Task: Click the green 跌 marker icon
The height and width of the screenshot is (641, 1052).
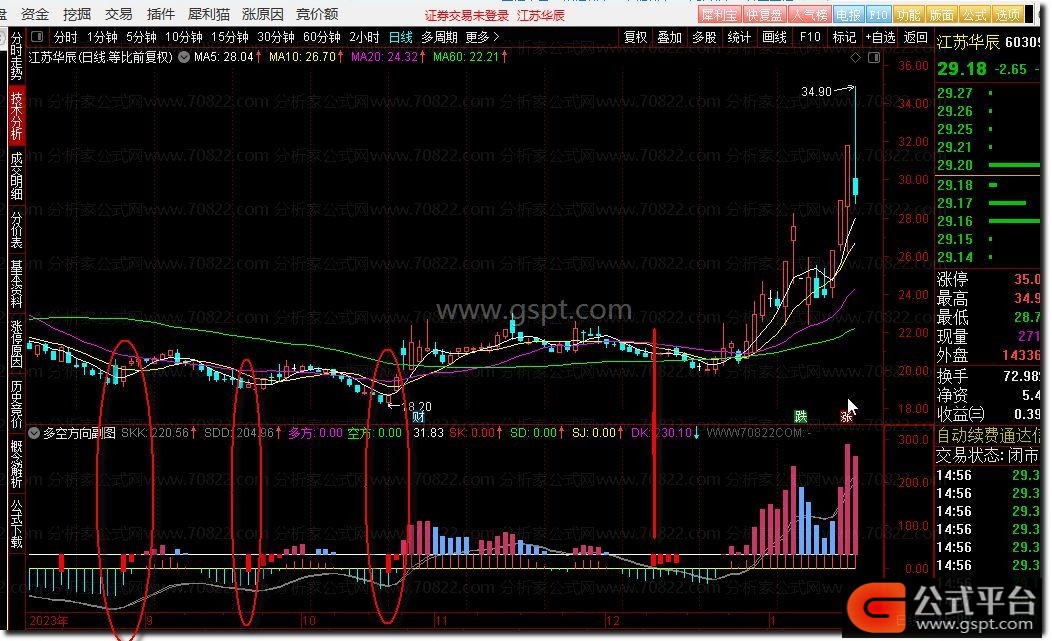Action: 800,417
